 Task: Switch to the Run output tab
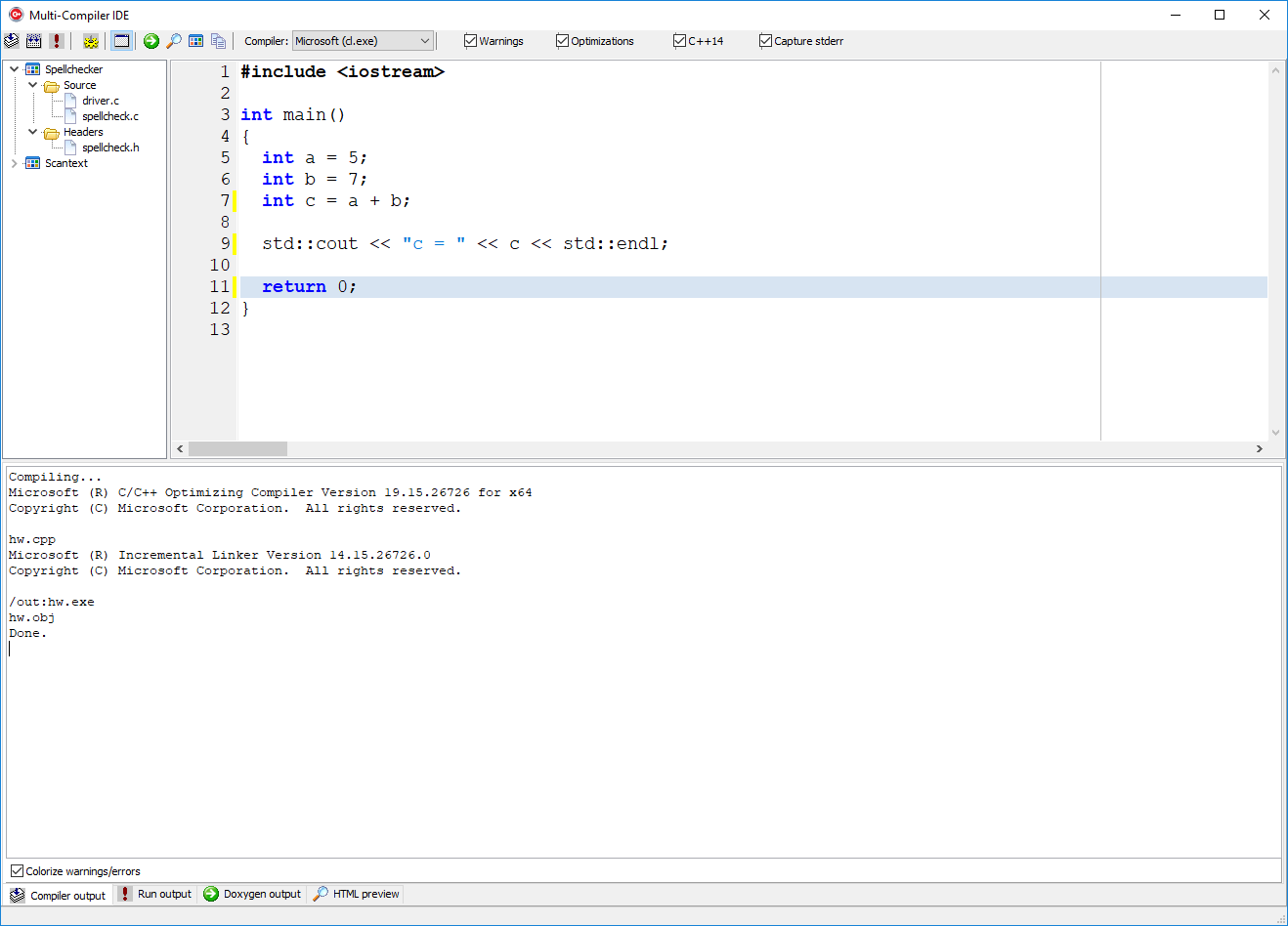tap(155, 894)
